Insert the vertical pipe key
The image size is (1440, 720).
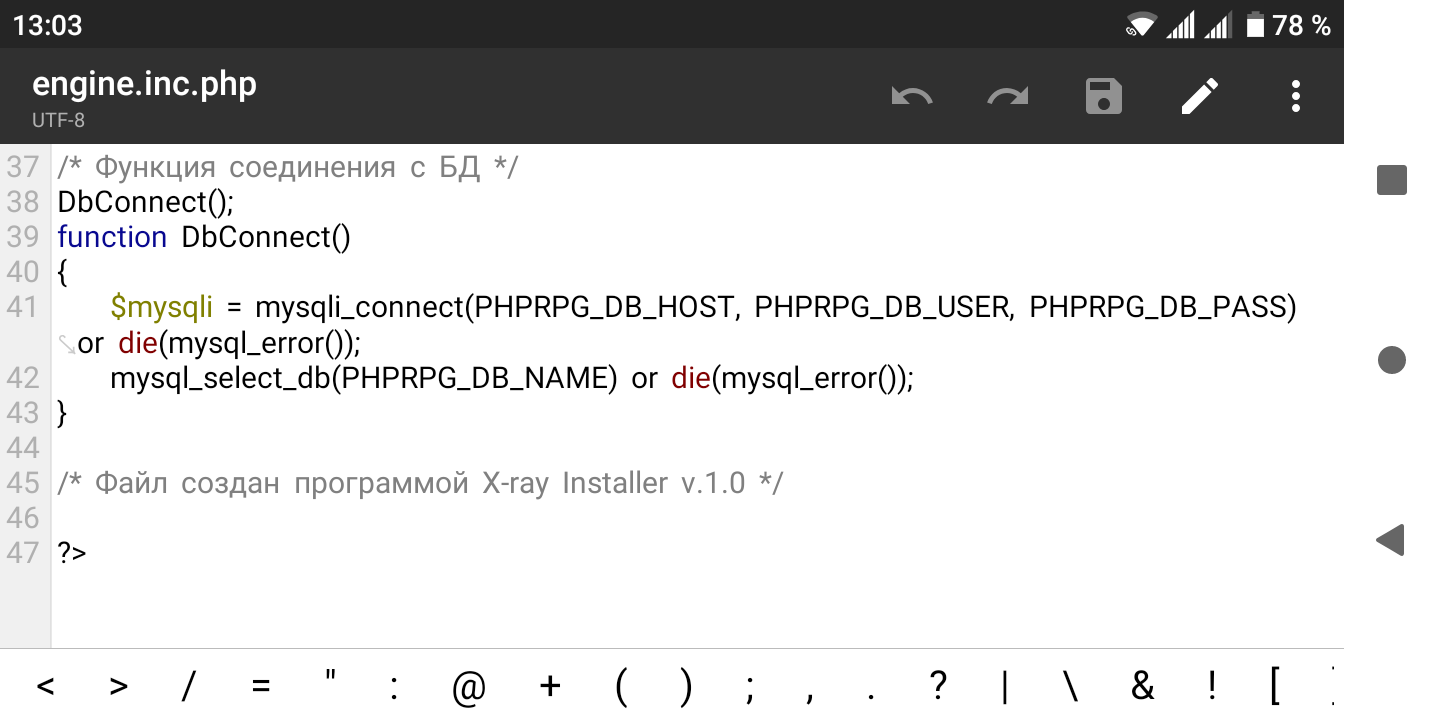1004,686
